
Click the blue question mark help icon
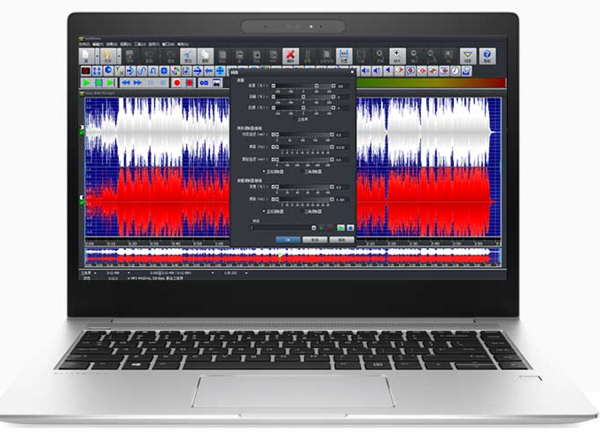[x=487, y=56]
